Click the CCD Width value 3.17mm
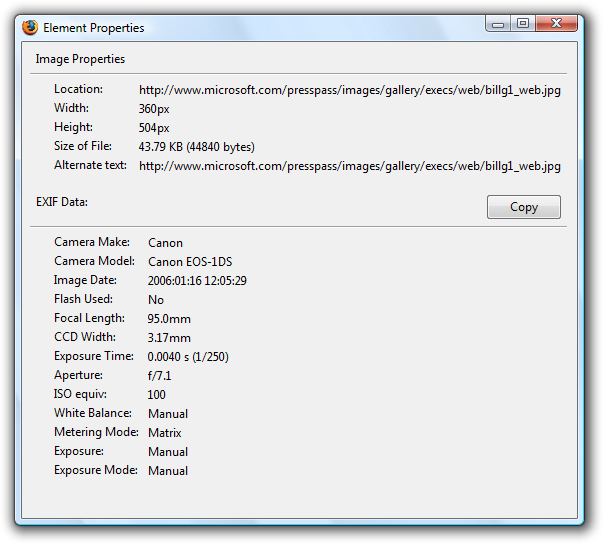604x544 pixels. 169,338
